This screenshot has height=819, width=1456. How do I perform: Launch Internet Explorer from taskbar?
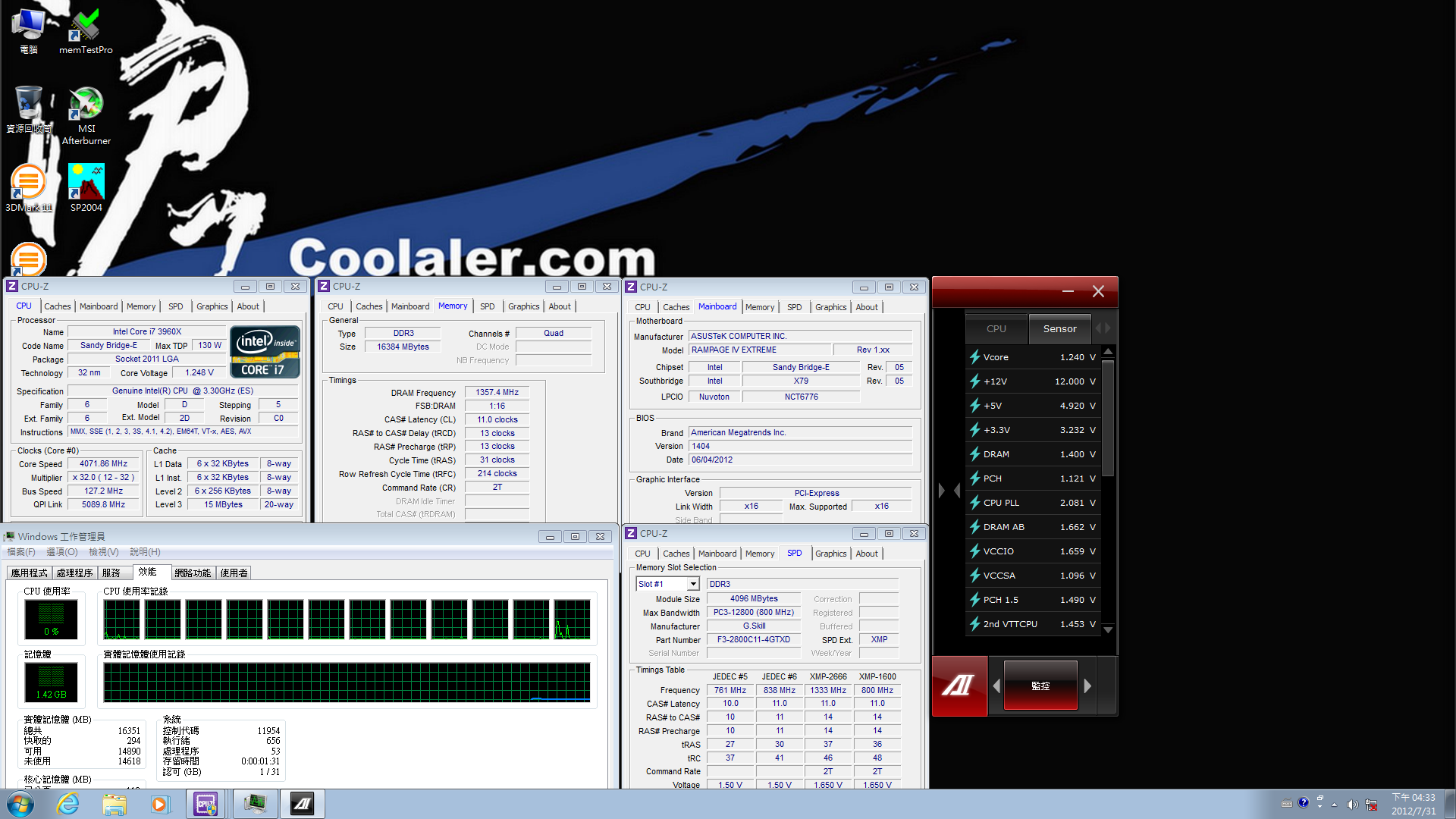(x=68, y=804)
